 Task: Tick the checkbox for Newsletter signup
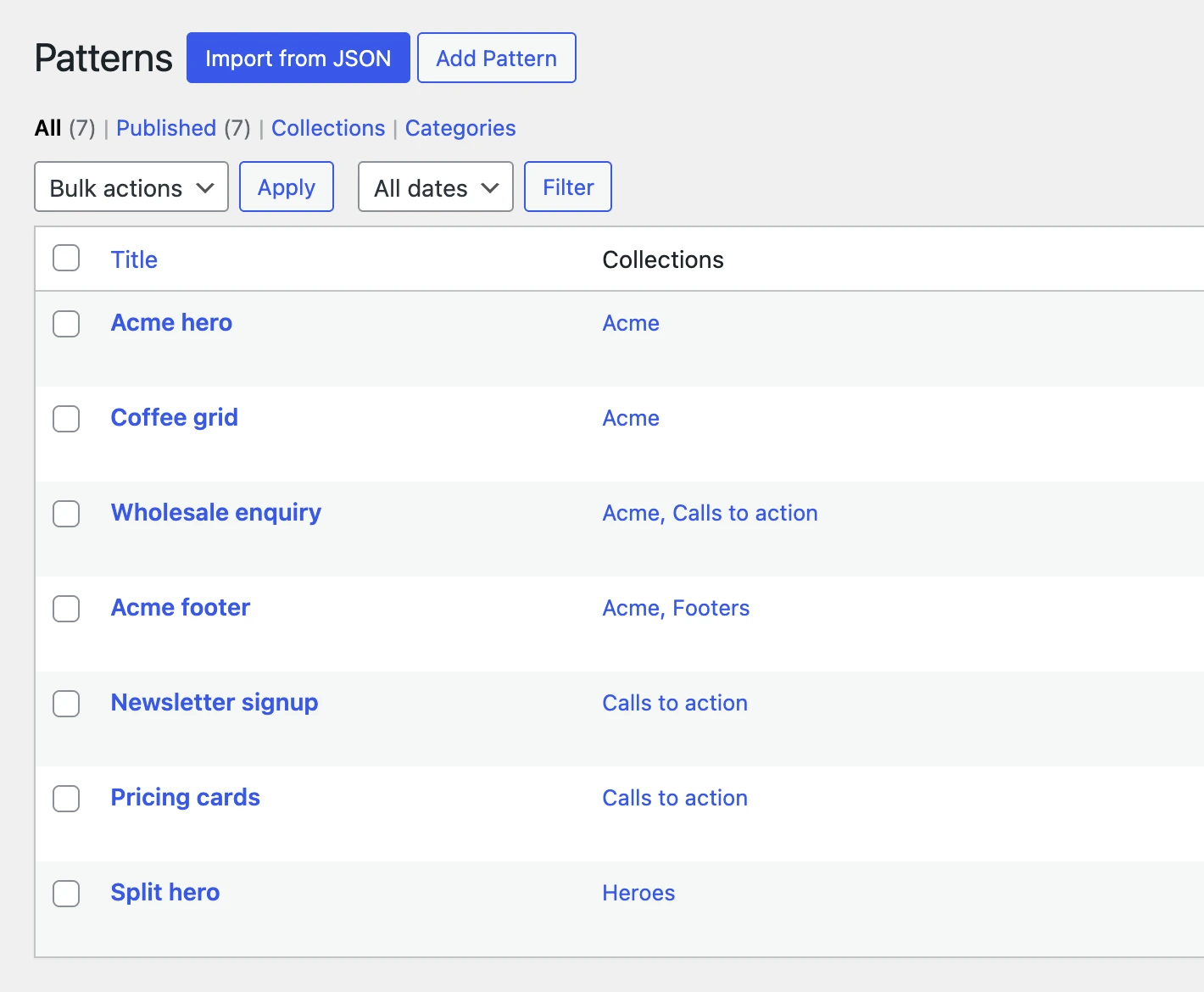(x=66, y=704)
